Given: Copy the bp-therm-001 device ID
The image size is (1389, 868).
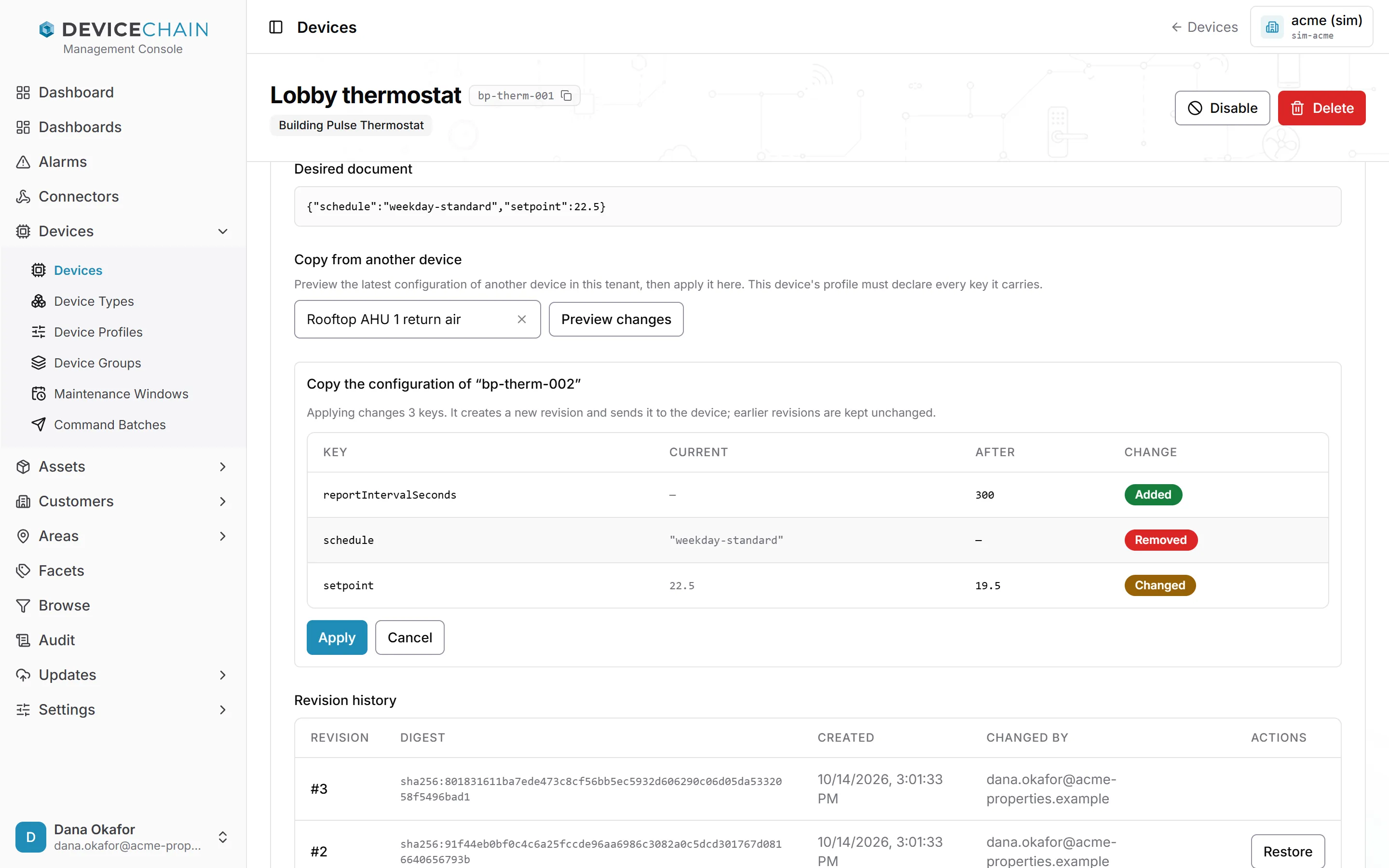Looking at the screenshot, I should point(566,96).
